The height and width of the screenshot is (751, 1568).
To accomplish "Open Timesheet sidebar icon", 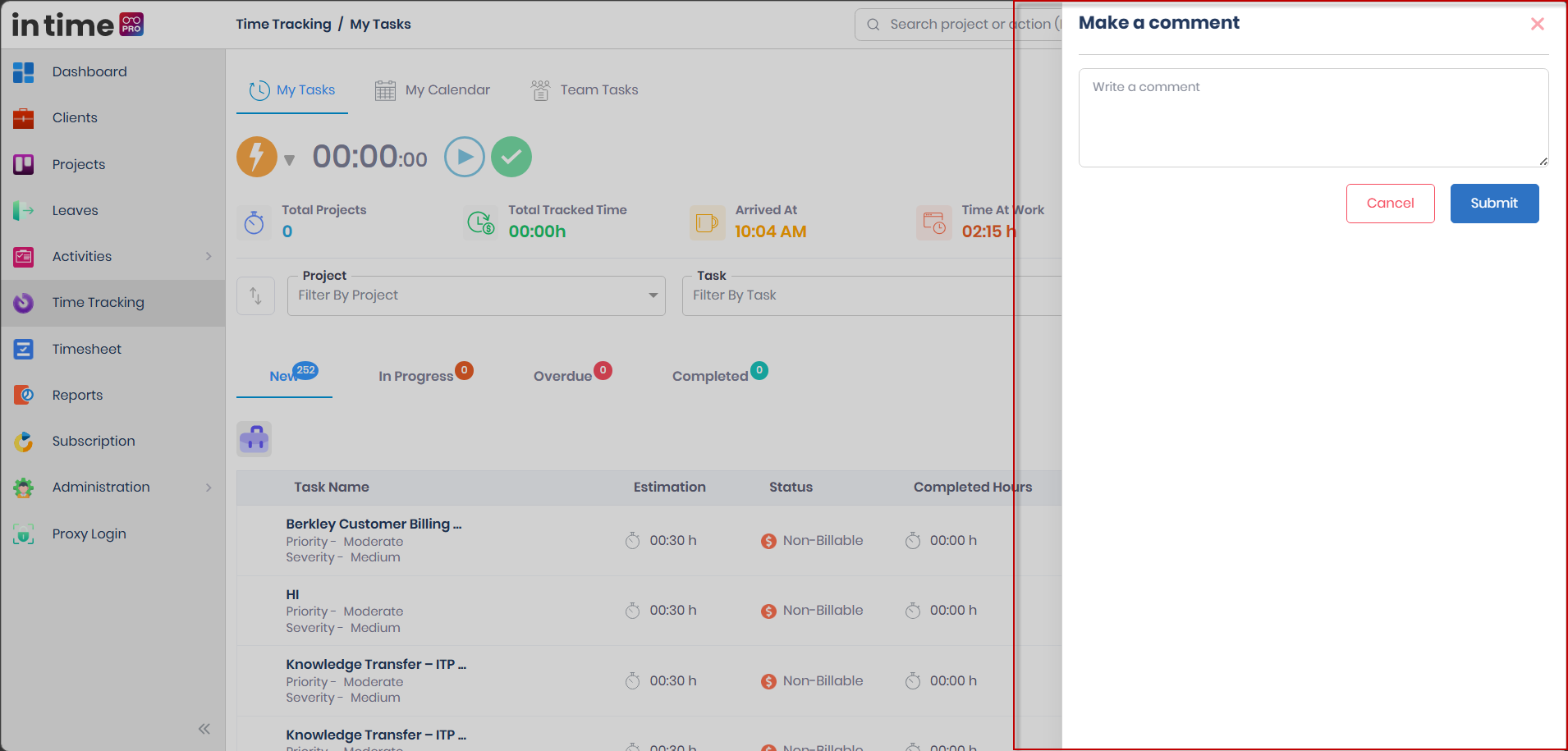I will [24, 349].
